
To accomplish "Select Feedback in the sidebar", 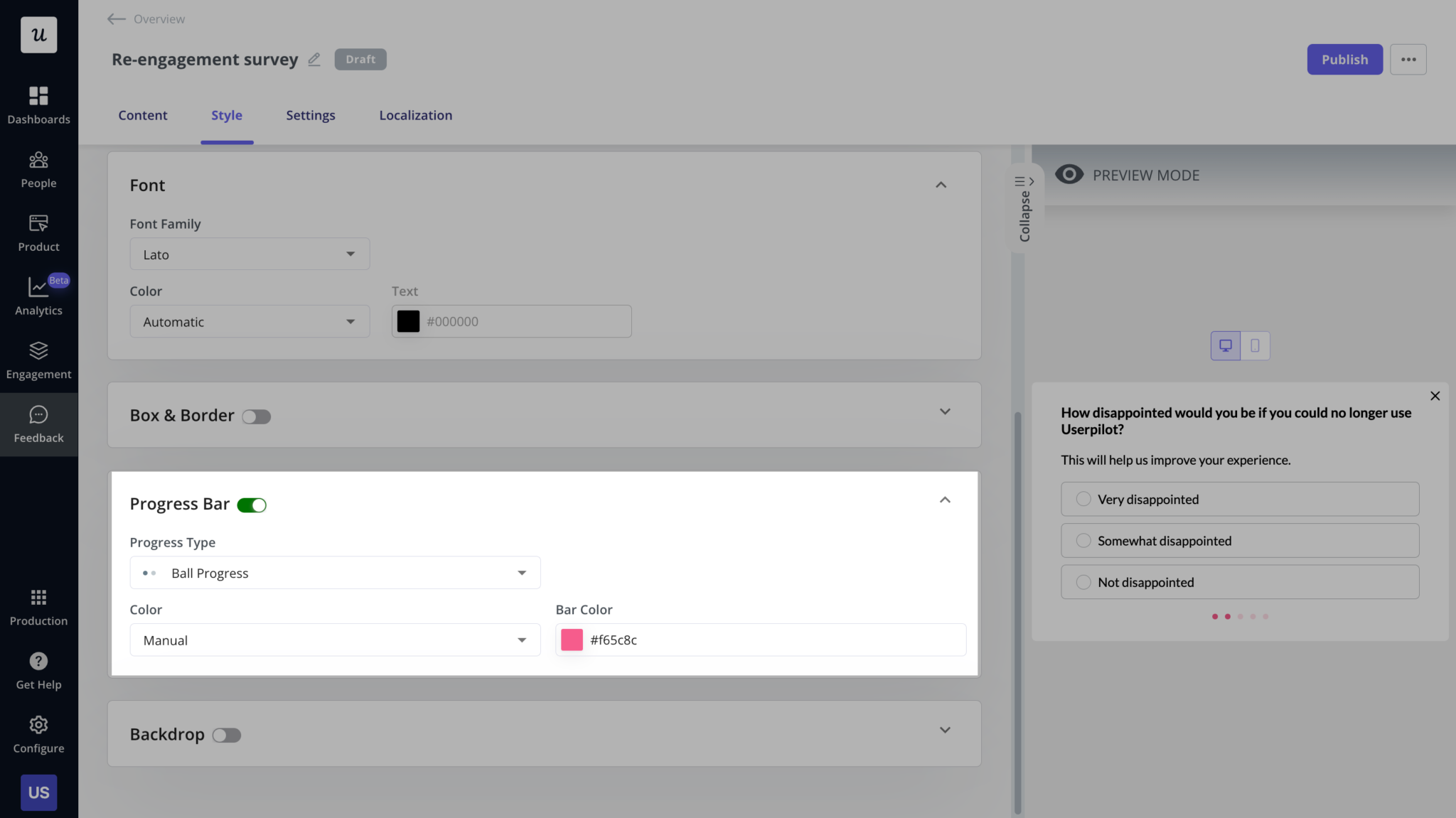I will 39,424.
